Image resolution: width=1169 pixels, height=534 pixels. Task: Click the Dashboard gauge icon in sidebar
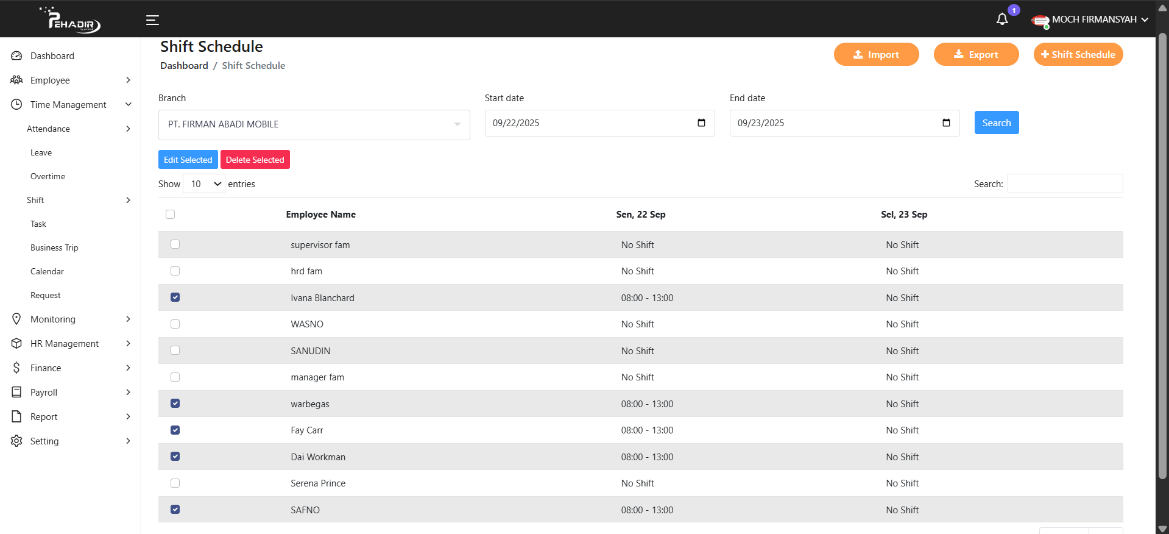(16, 56)
